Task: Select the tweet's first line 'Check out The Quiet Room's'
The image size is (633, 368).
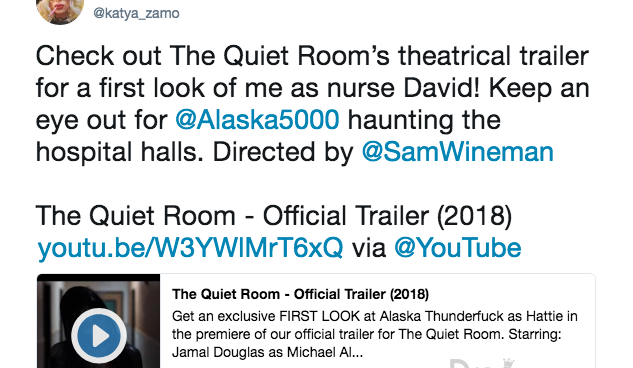Action: tap(213, 56)
